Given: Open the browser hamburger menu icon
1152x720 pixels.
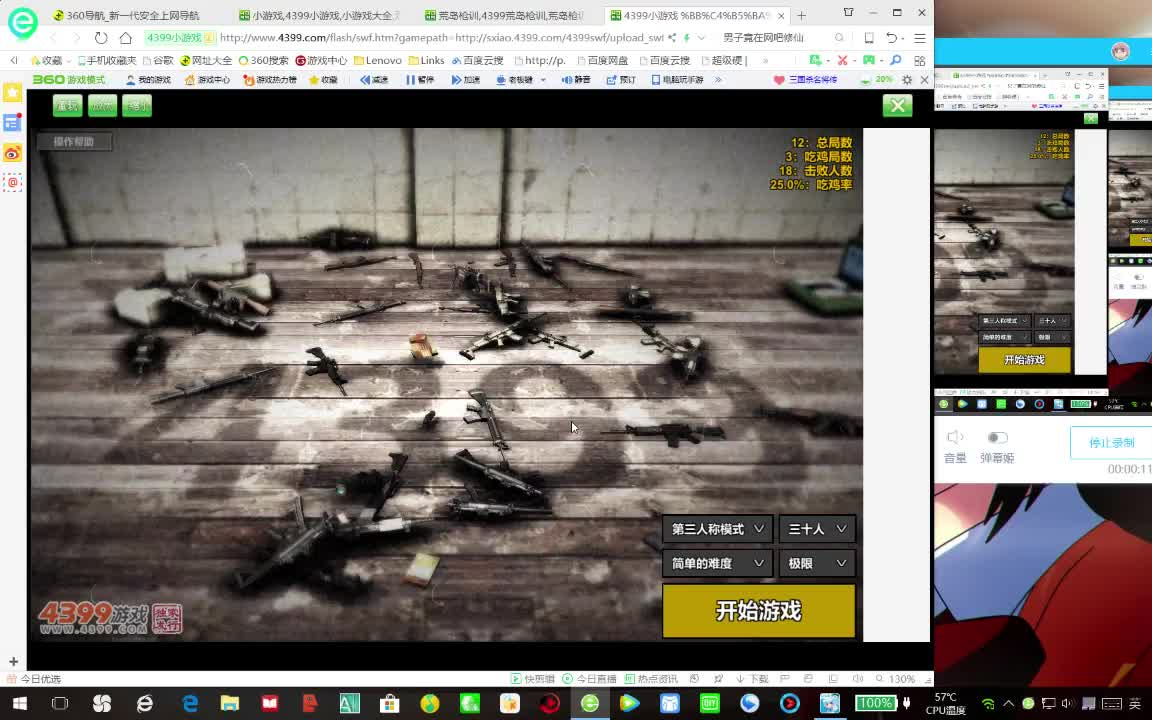Looking at the screenshot, I should [x=919, y=37].
